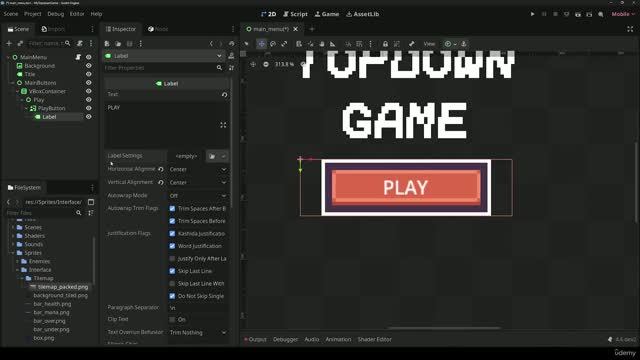Viewport: 640px width, 360px height.
Task: Toggle Do Not Skip Single Line
Action: click(172, 296)
